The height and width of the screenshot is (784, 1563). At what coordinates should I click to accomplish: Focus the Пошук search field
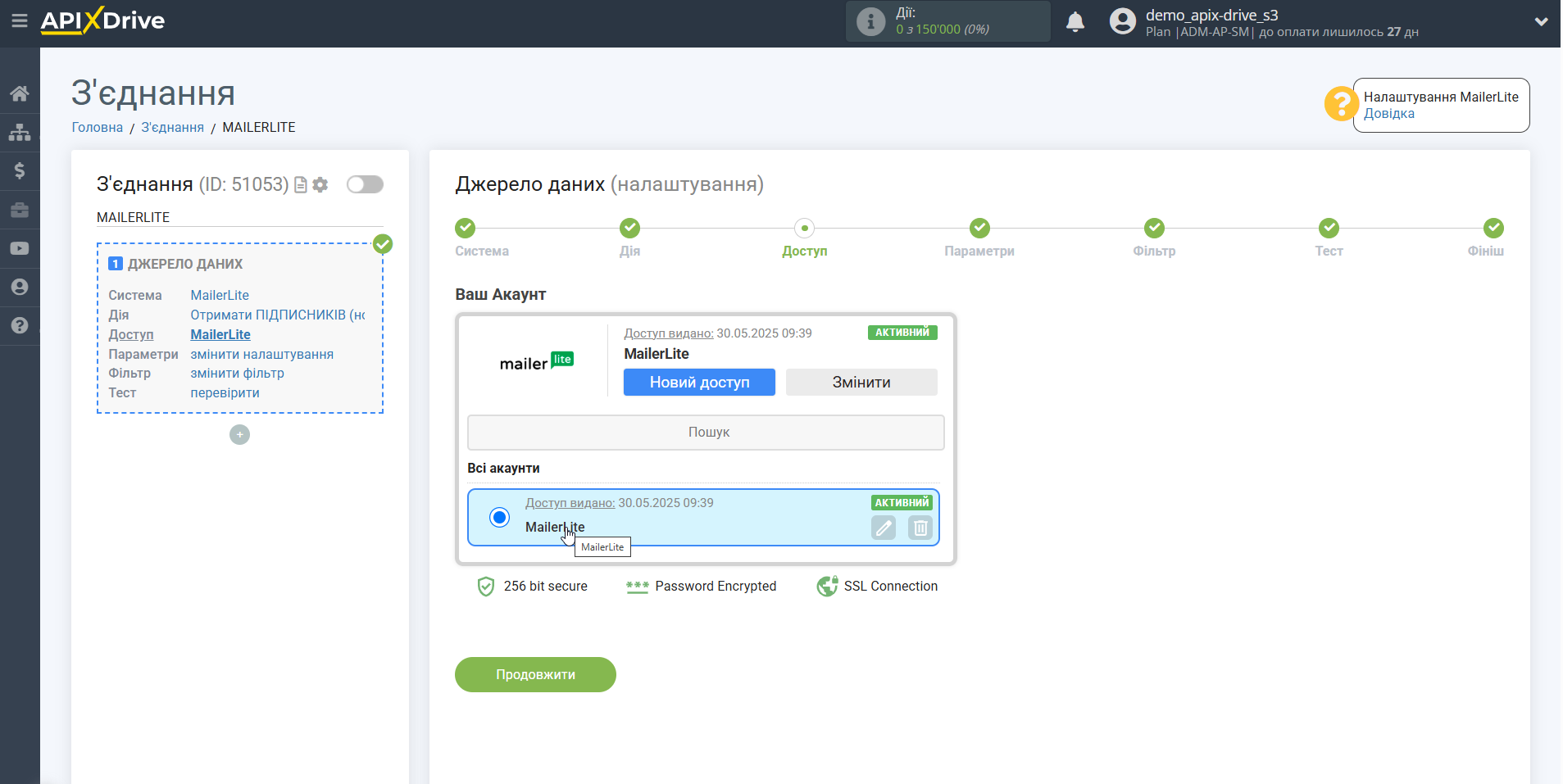point(706,432)
